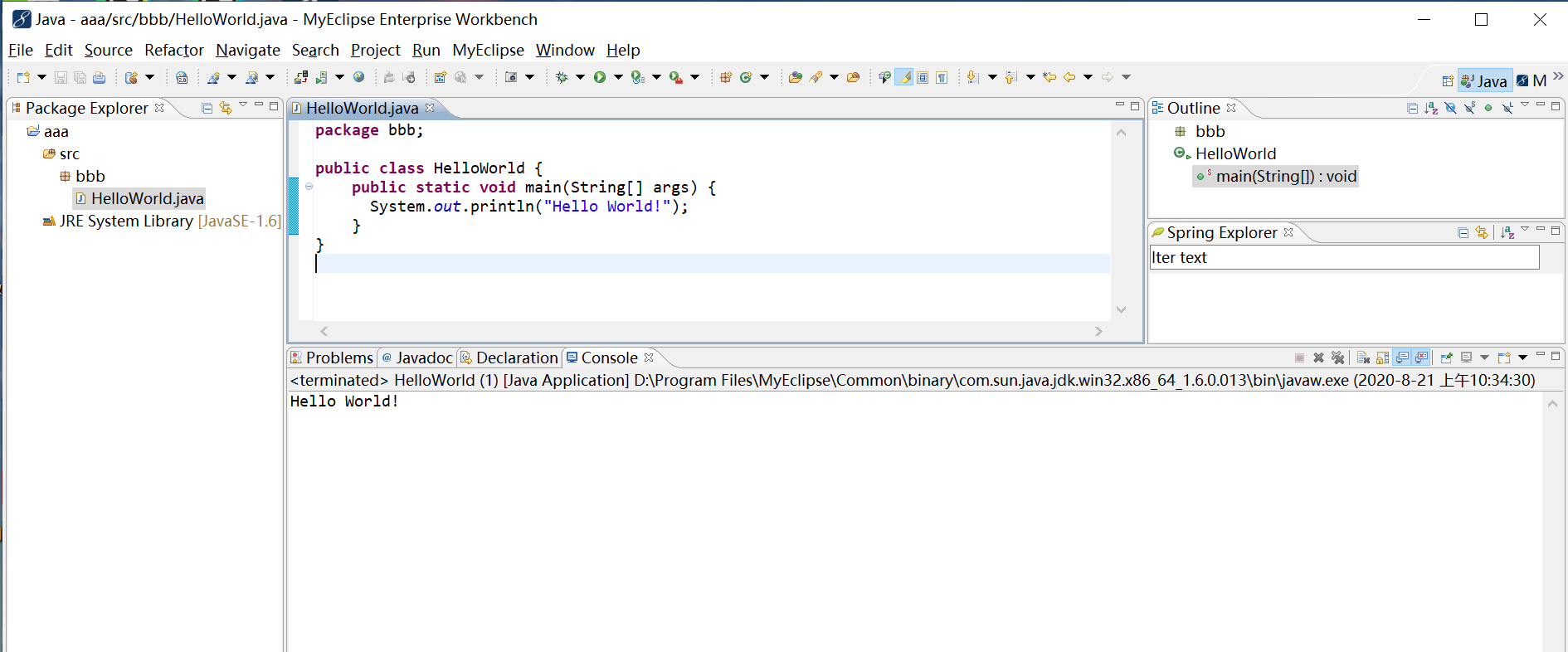Screen dimensions: 1568x652
Task: Click the green Run button
Action: pyautogui.click(x=599, y=77)
